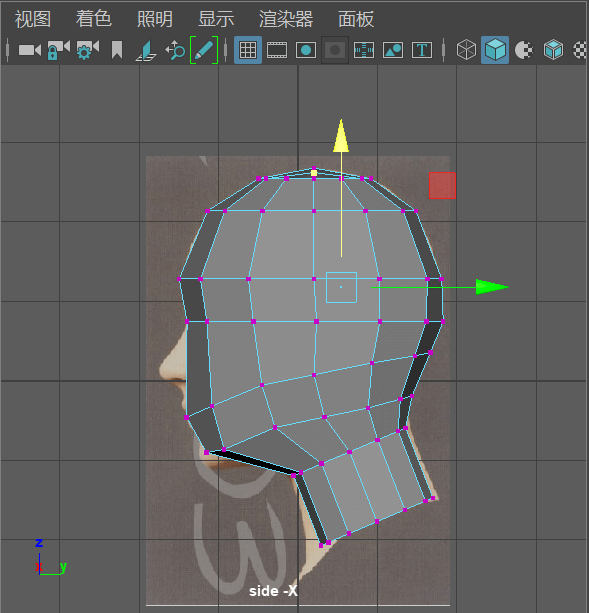Open the 视图 menu

click(x=33, y=19)
